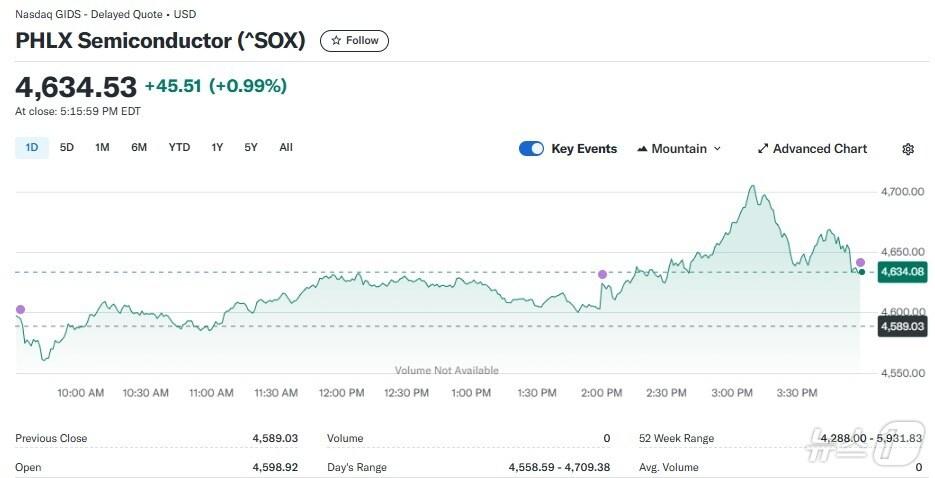This screenshot has height=478, width=935.
Task: Toggle the Key Events switch
Action: coord(531,149)
